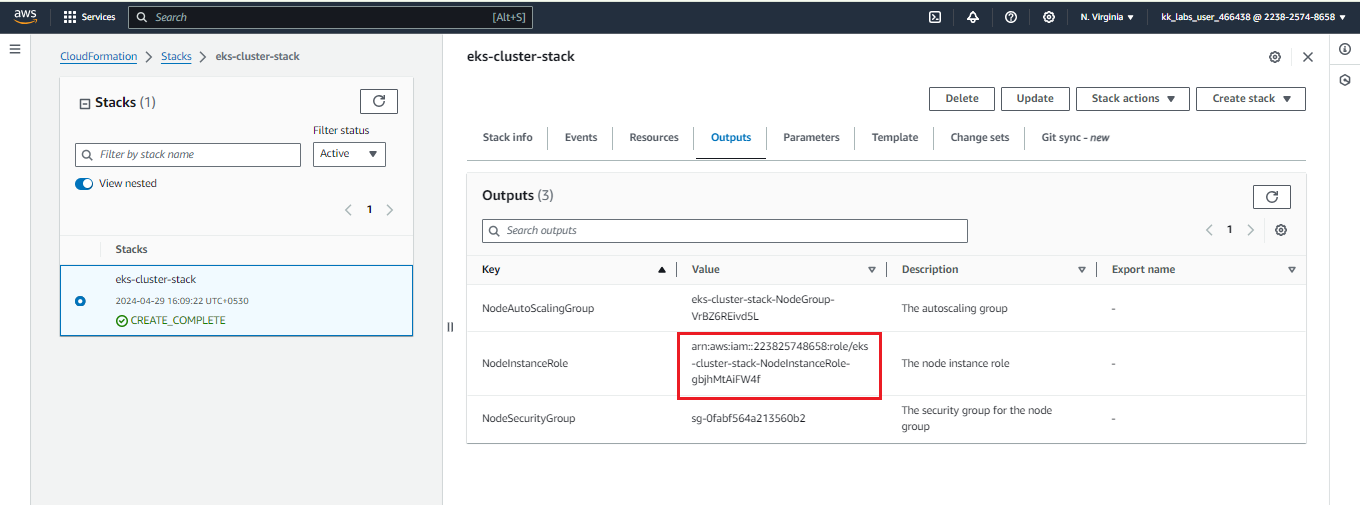
Task: Click the eks-cluster-stack-NodeGroup value cell
Action: [763, 308]
